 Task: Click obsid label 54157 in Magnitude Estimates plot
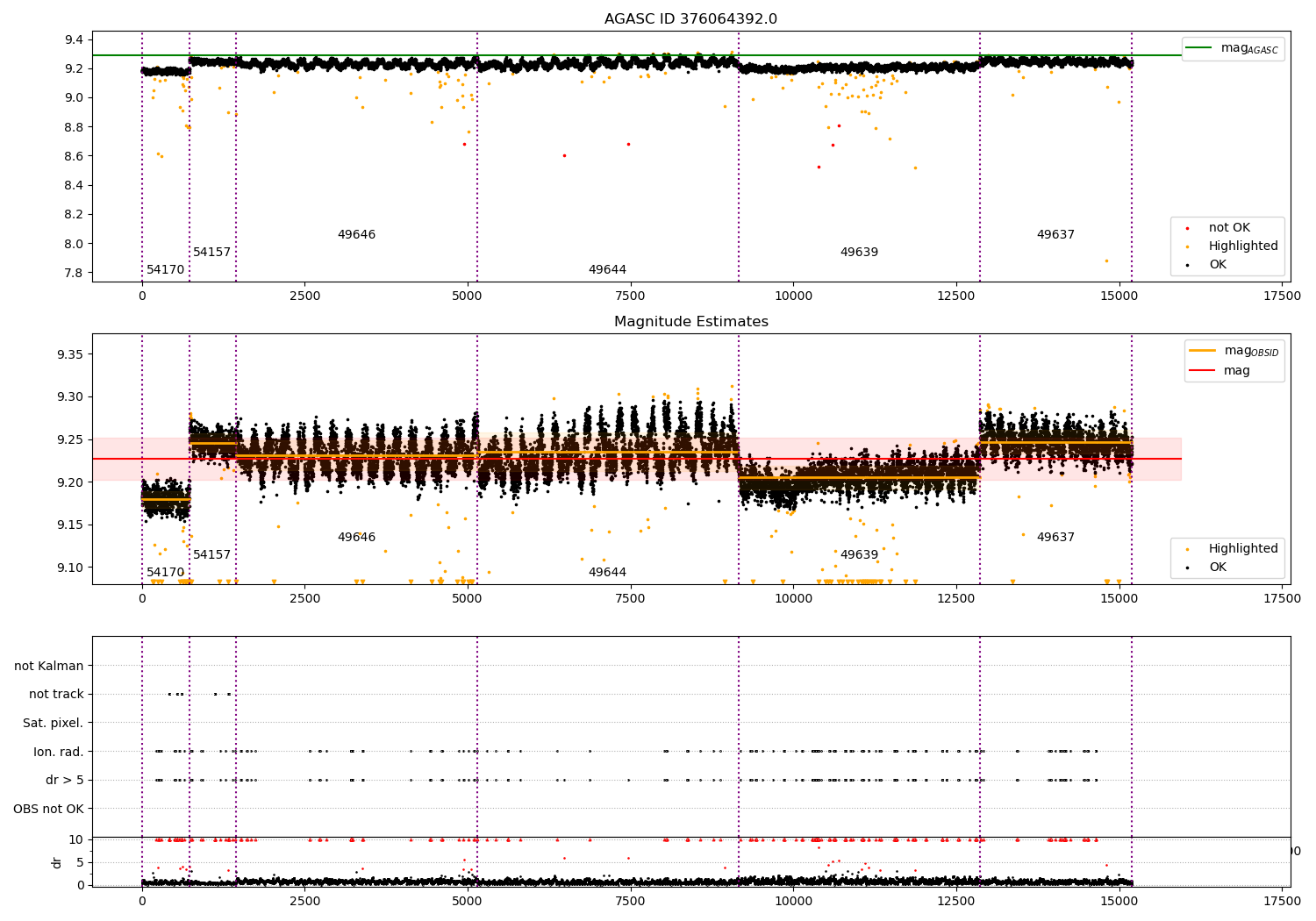pos(212,555)
